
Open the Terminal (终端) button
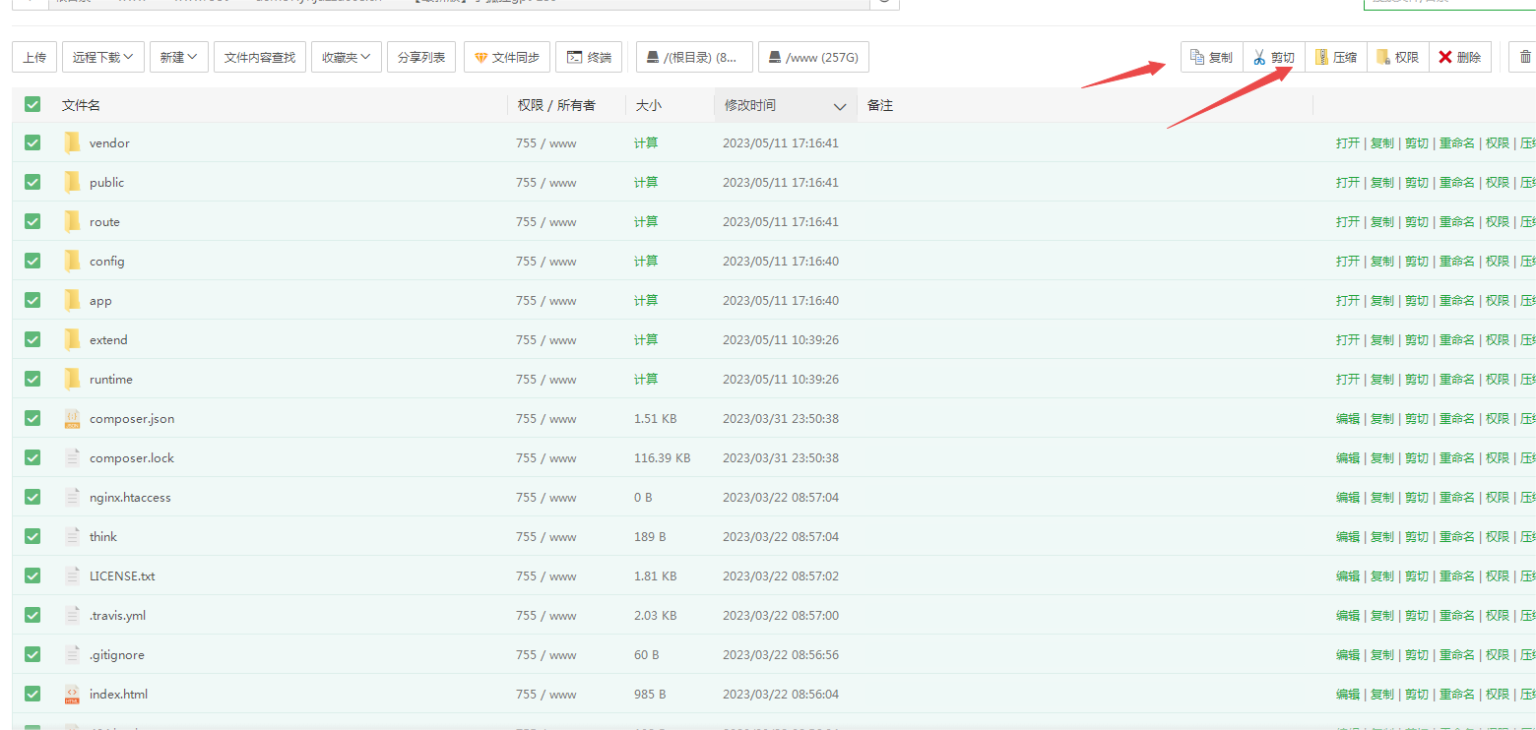(x=589, y=57)
